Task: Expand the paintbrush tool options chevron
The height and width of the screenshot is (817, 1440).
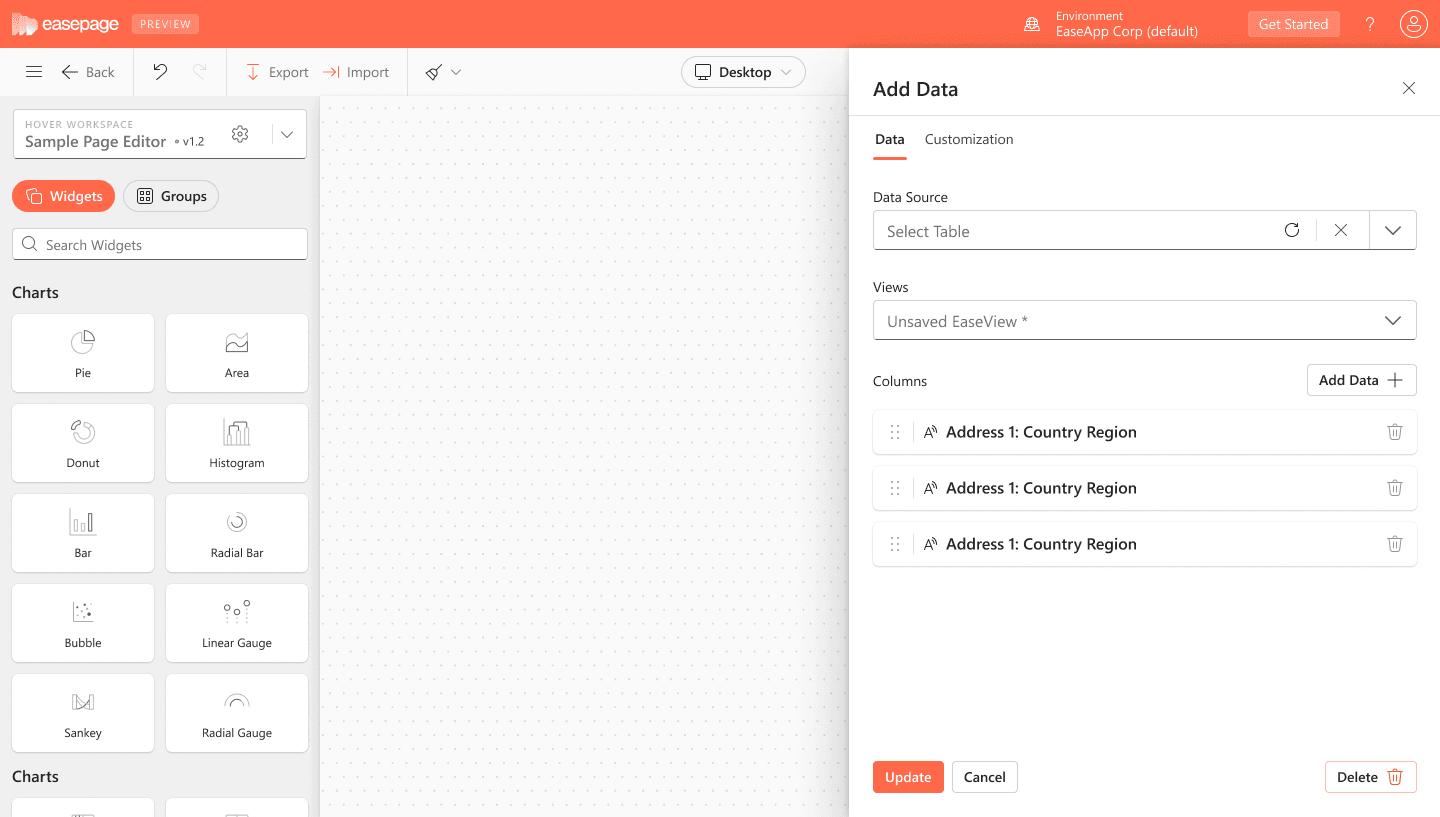Action: [456, 72]
